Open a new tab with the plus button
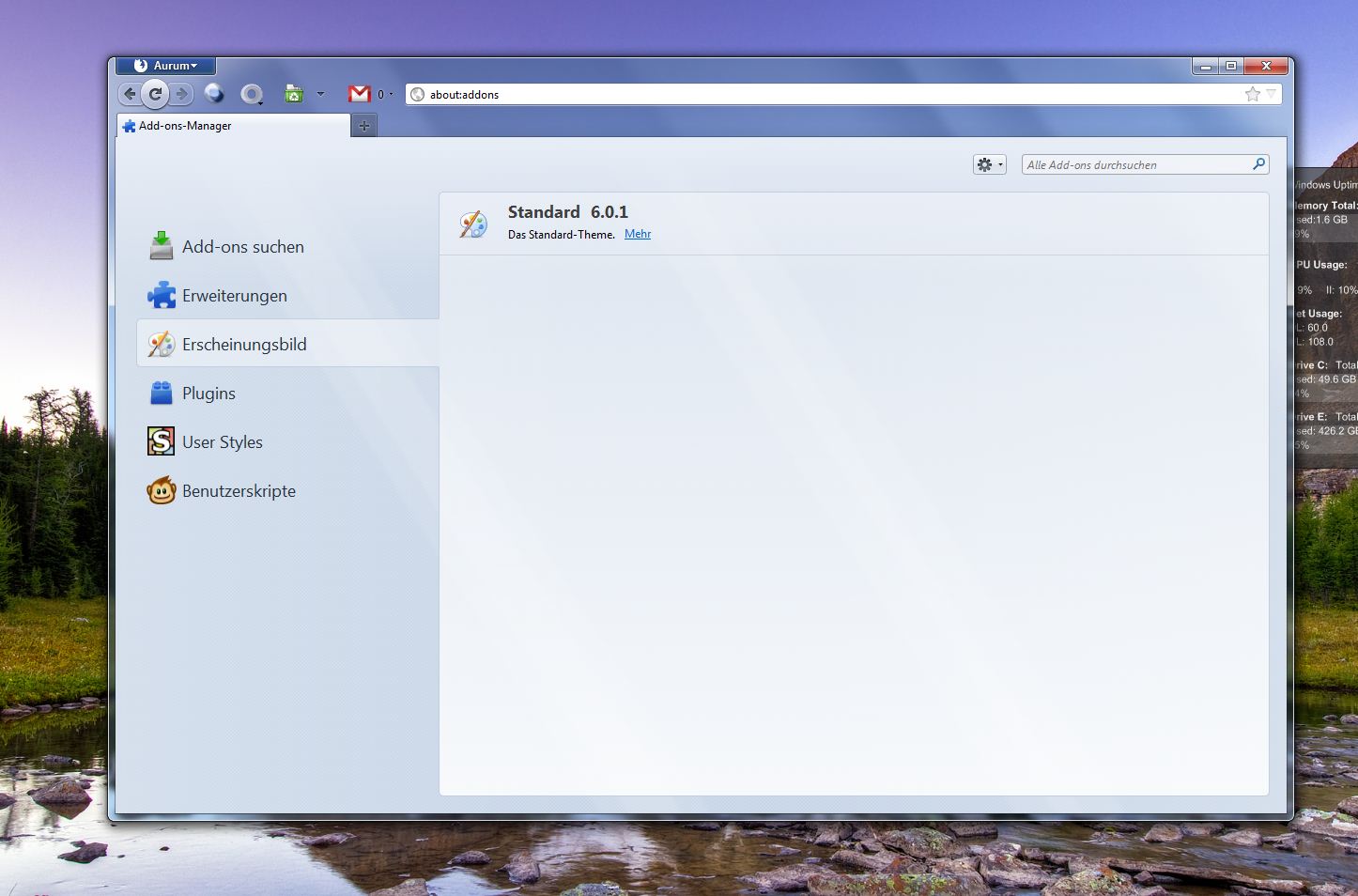The width and height of the screenshot is (1358, 896). 364,126
